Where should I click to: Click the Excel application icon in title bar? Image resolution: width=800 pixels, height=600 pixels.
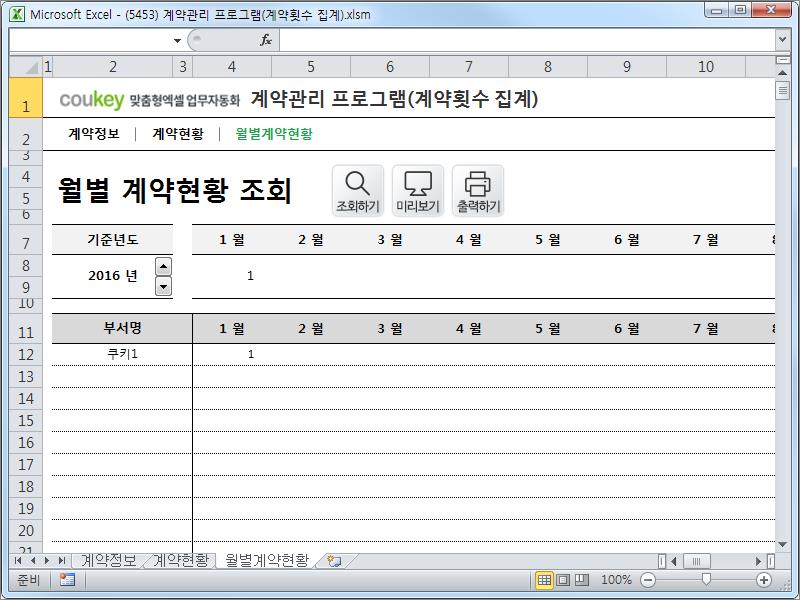16,14
